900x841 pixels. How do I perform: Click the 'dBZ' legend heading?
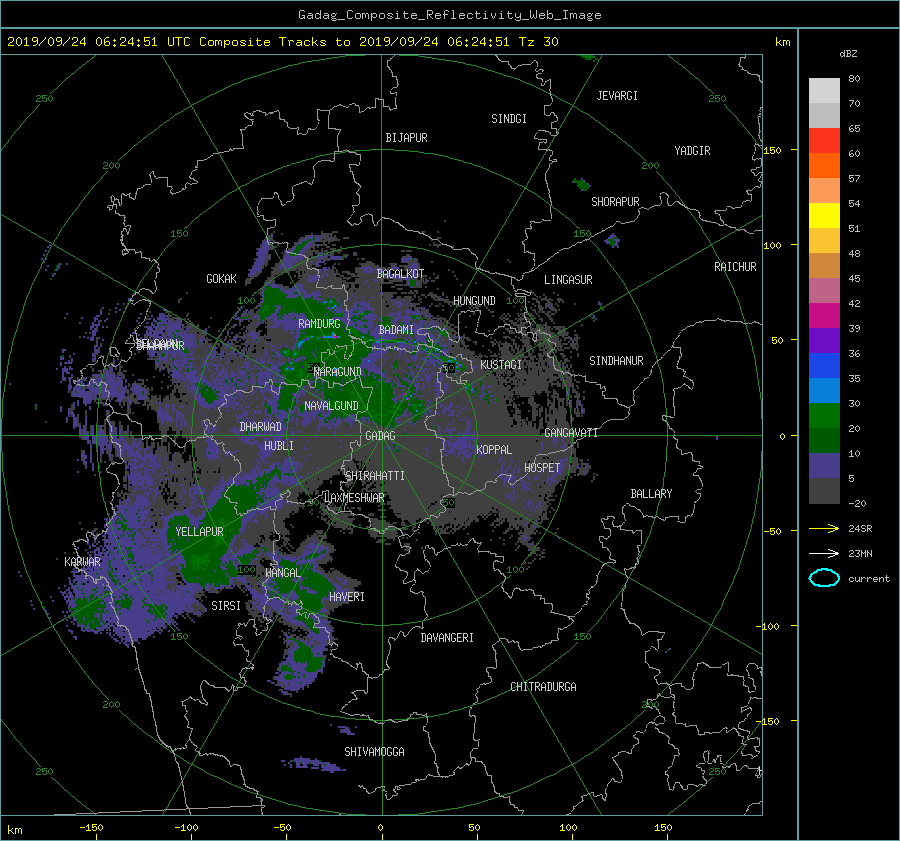848,53
